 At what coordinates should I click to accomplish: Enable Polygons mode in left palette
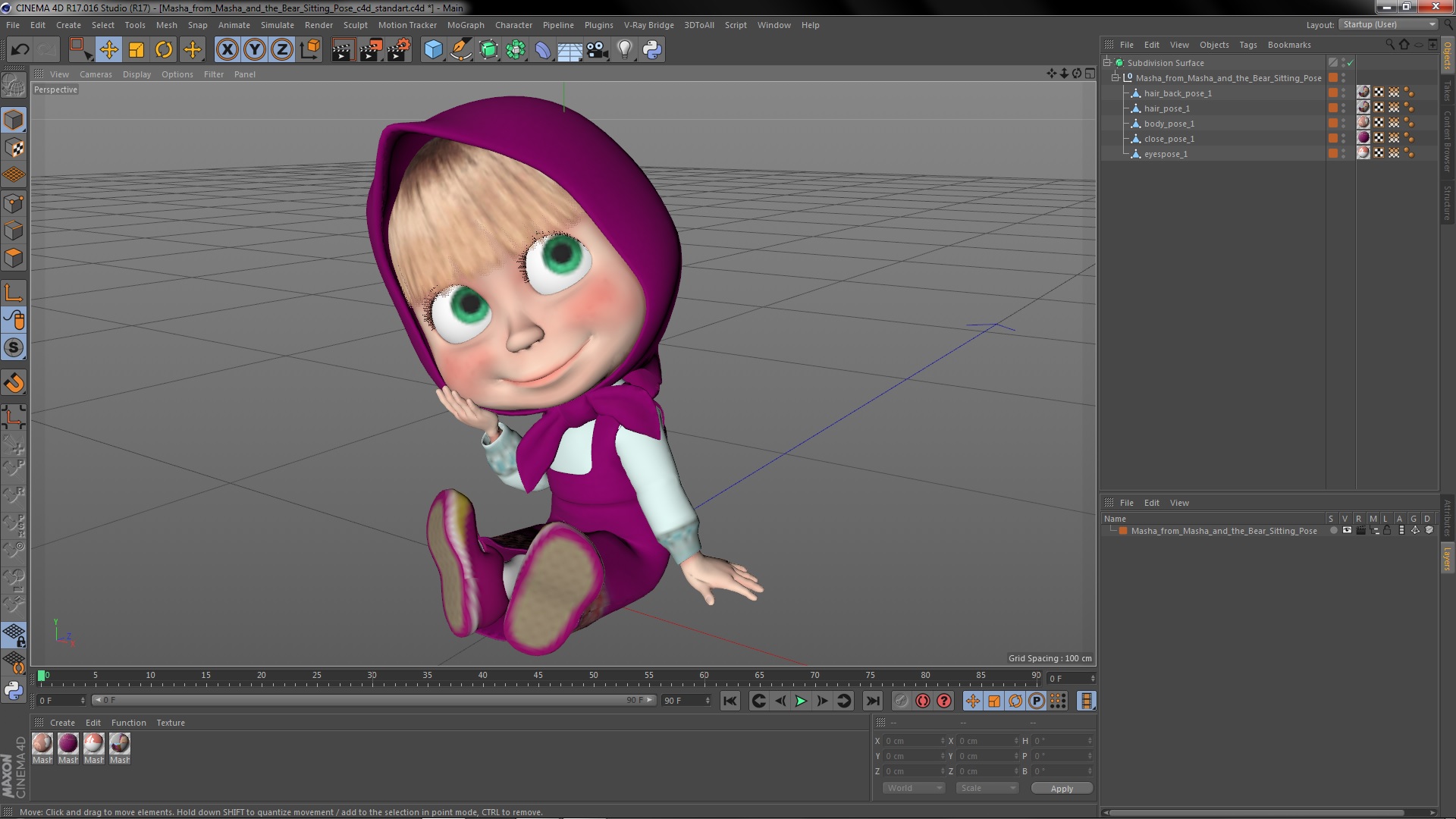pos(14,258)
